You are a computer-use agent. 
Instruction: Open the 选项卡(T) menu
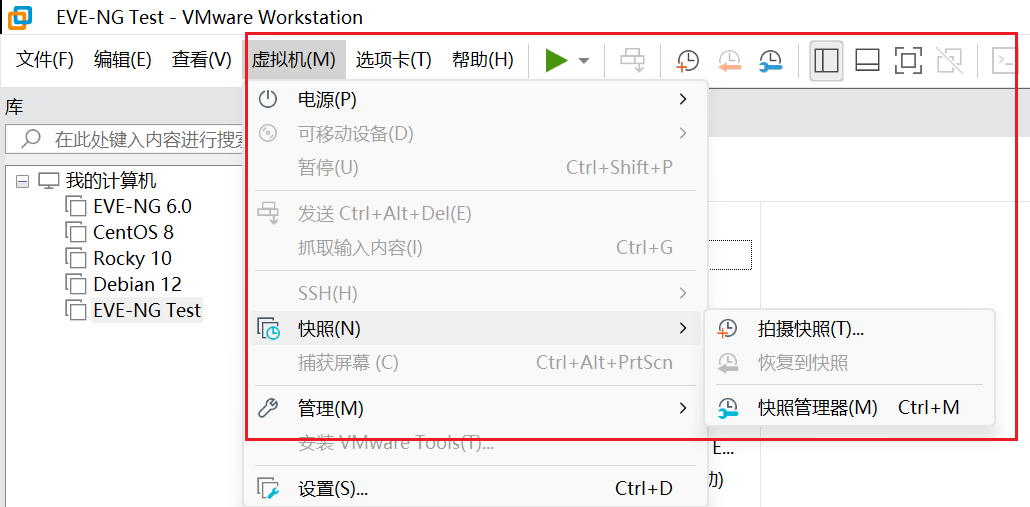(x=393, y=60)
